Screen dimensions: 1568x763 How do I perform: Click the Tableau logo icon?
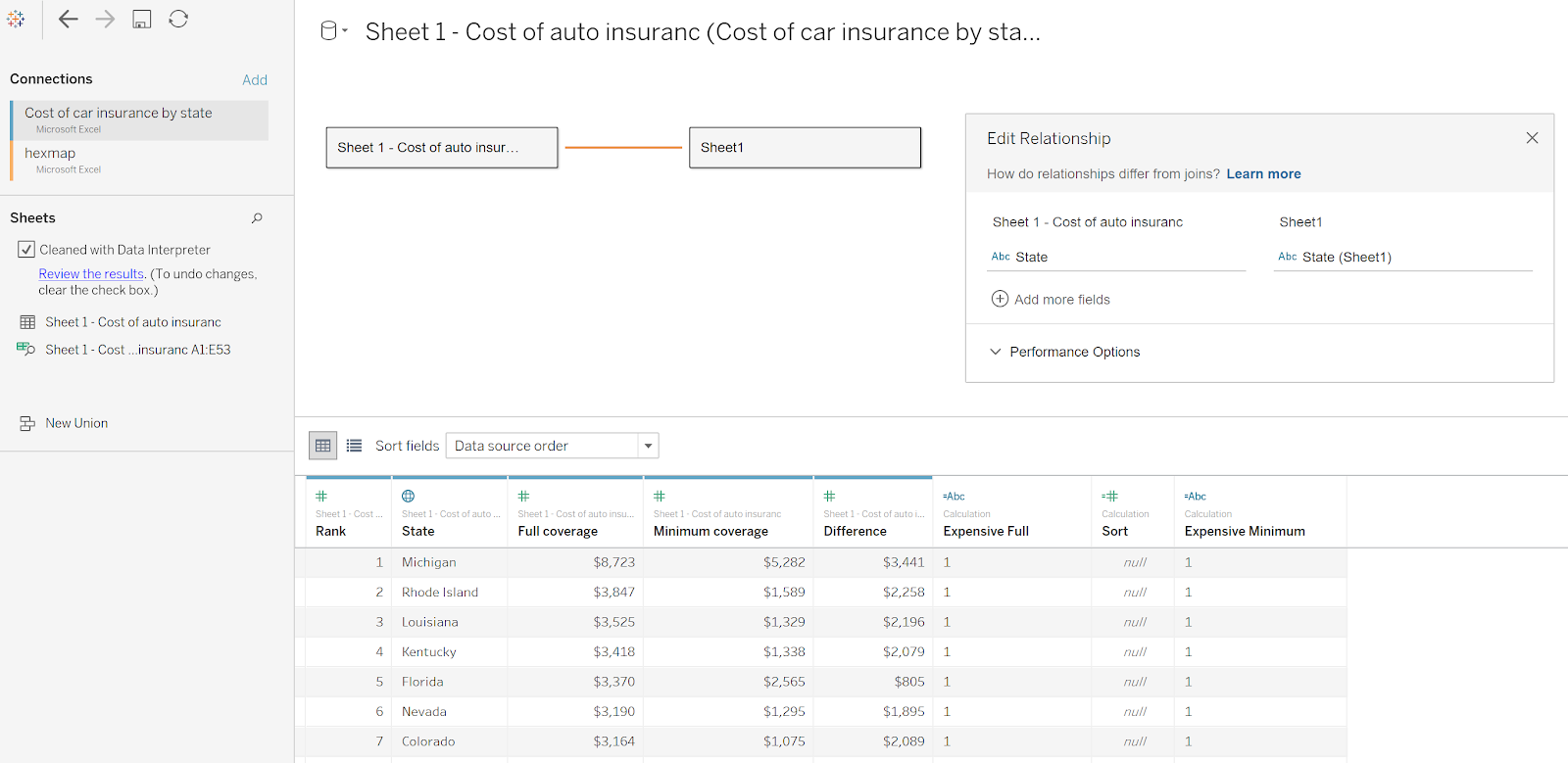pos(16,19)
